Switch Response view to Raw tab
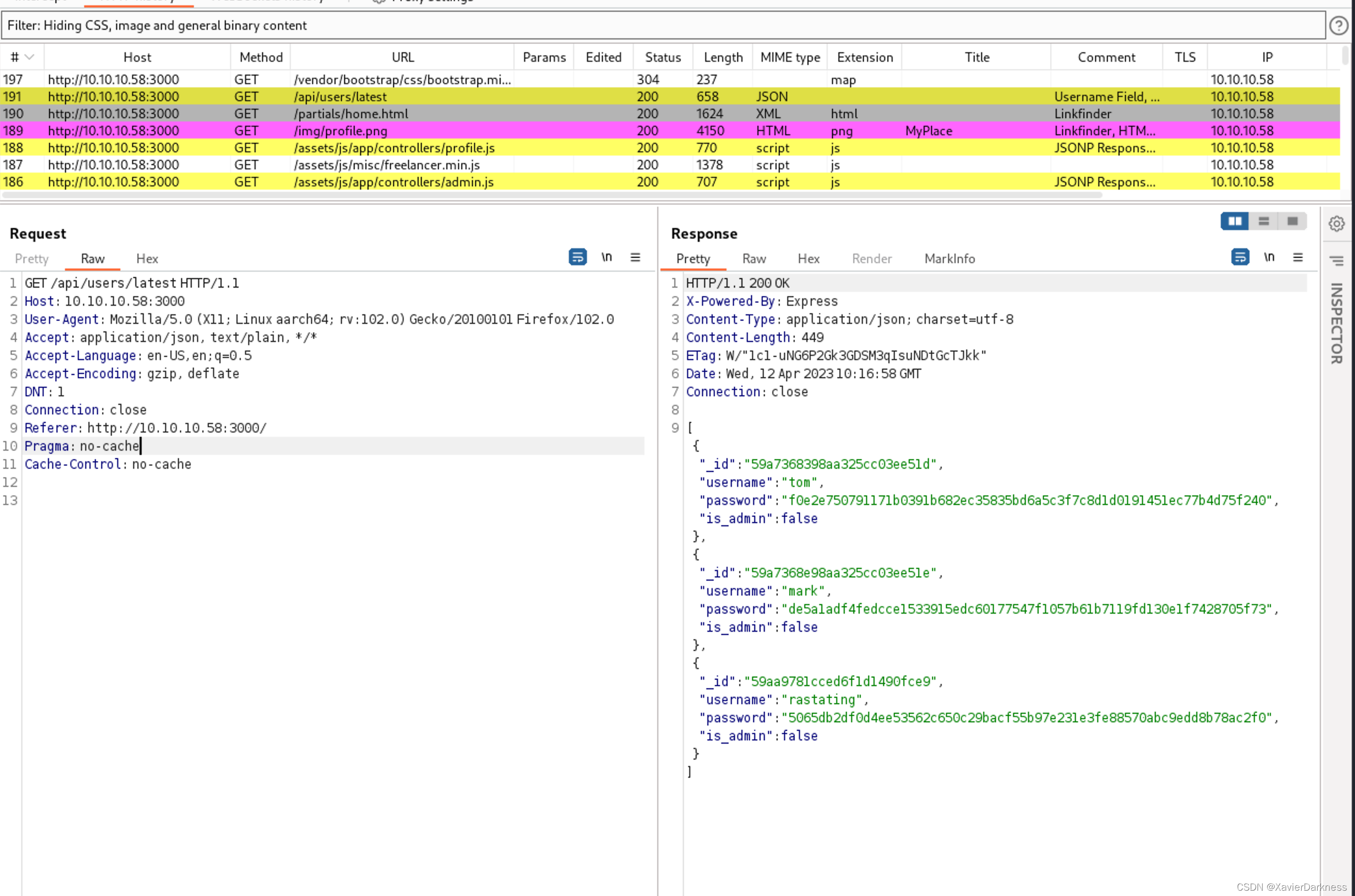This screenshot has width=1355, height=896. coord(754,259)
